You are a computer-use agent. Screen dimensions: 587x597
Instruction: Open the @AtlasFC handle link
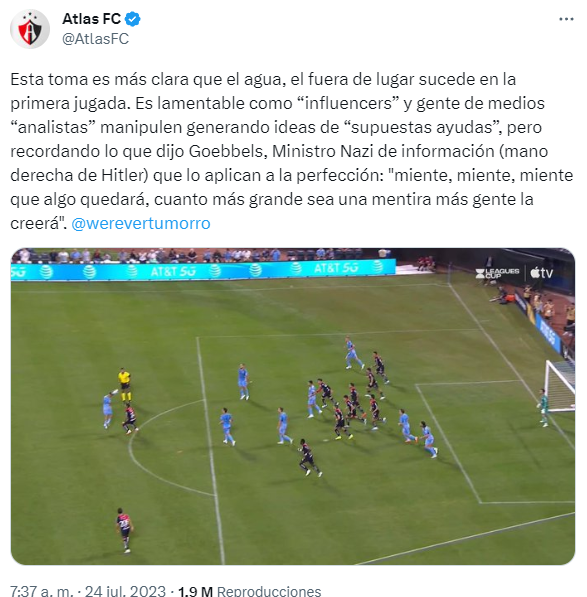click(x=96, y=39)
